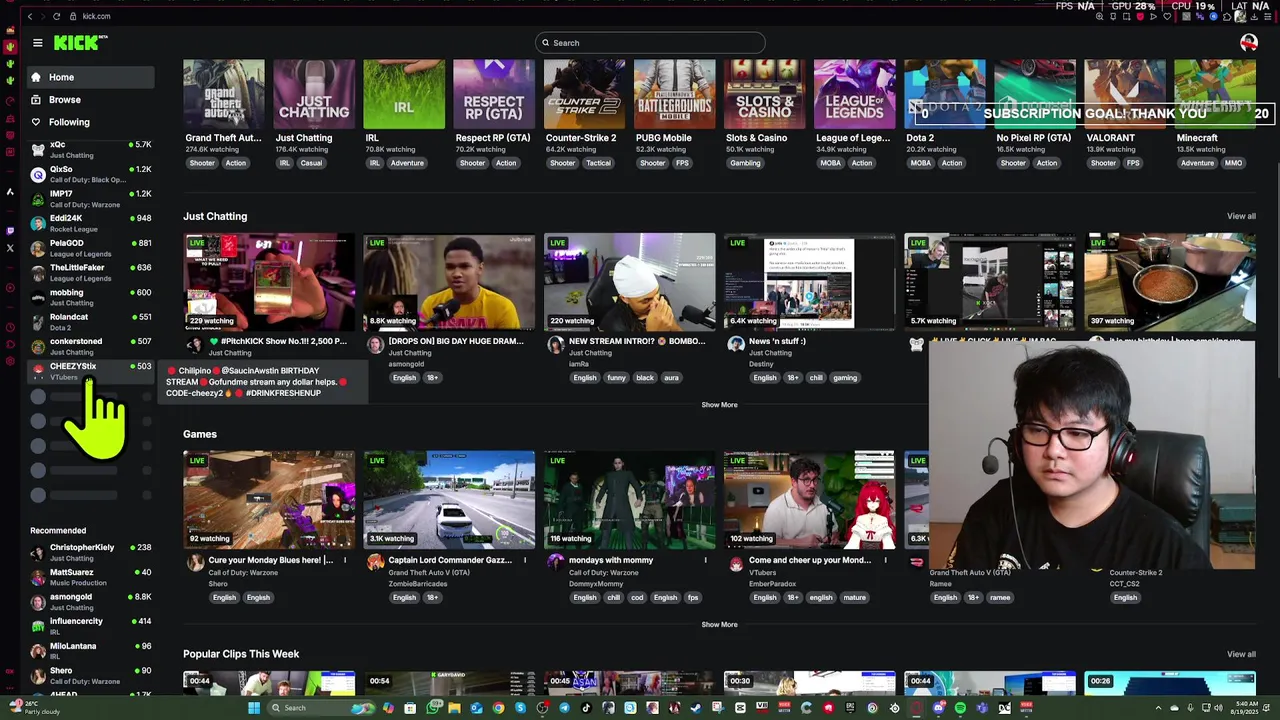Open Opera sidebar settings gear

(x=10, y=361)
